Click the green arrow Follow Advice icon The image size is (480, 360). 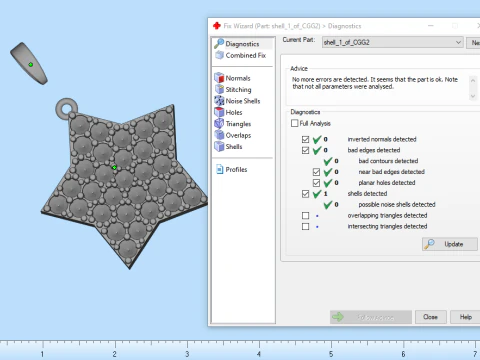pos(338,317)
